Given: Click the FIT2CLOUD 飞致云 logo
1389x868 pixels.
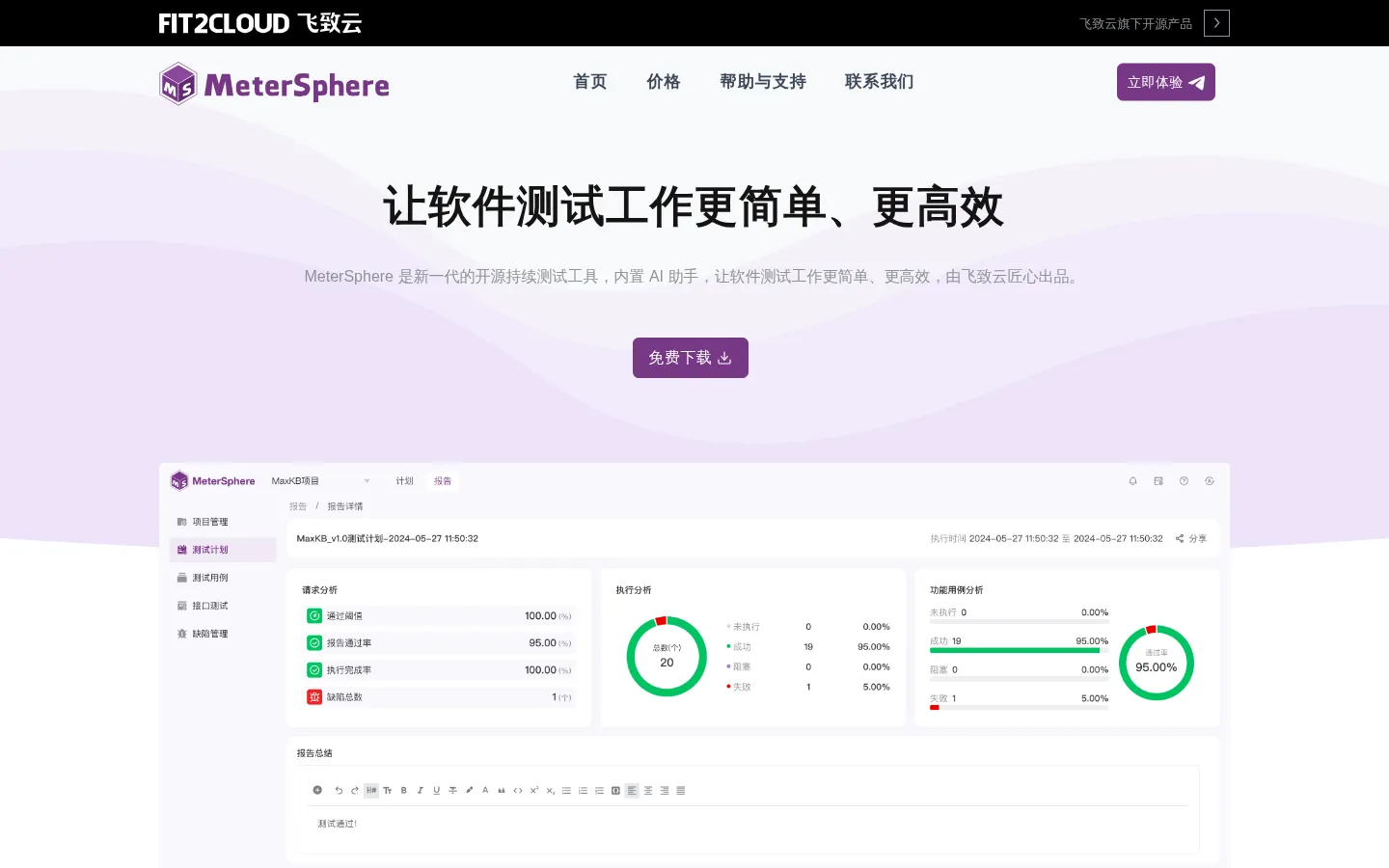Looking at the screenshot, I should coord(260,23).
